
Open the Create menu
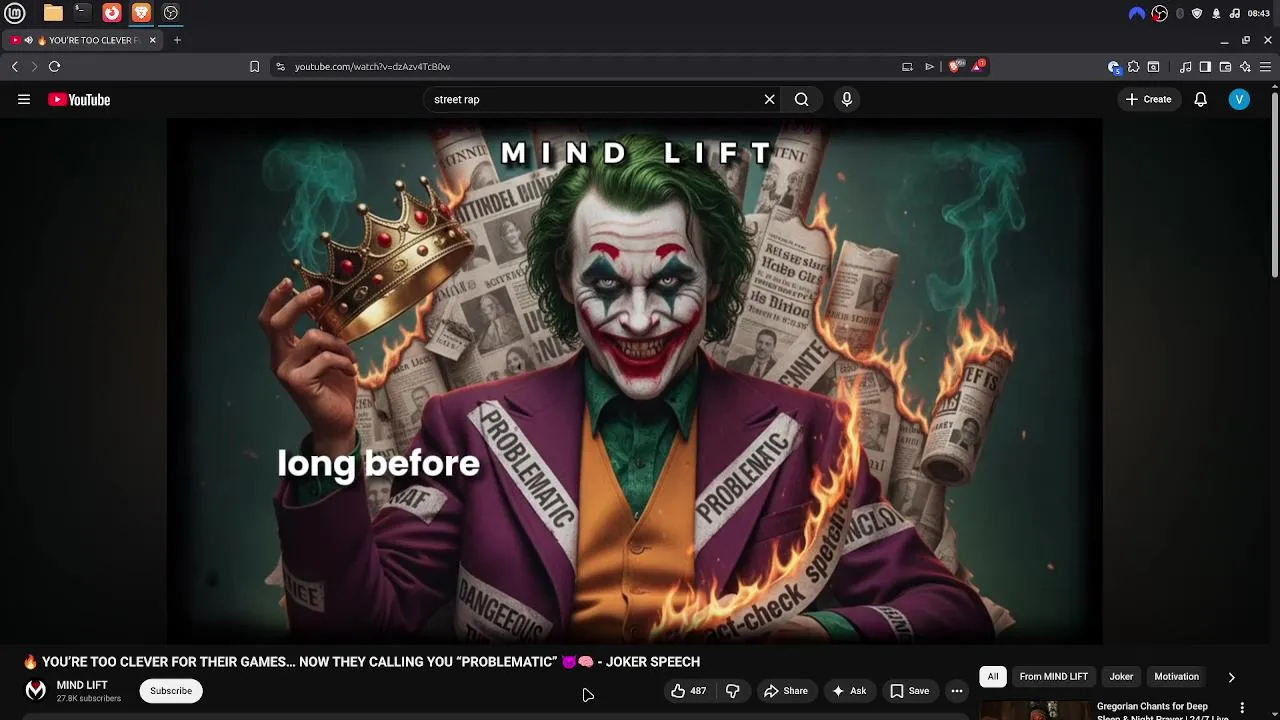pyautogui.click(x=1148, y=99)
